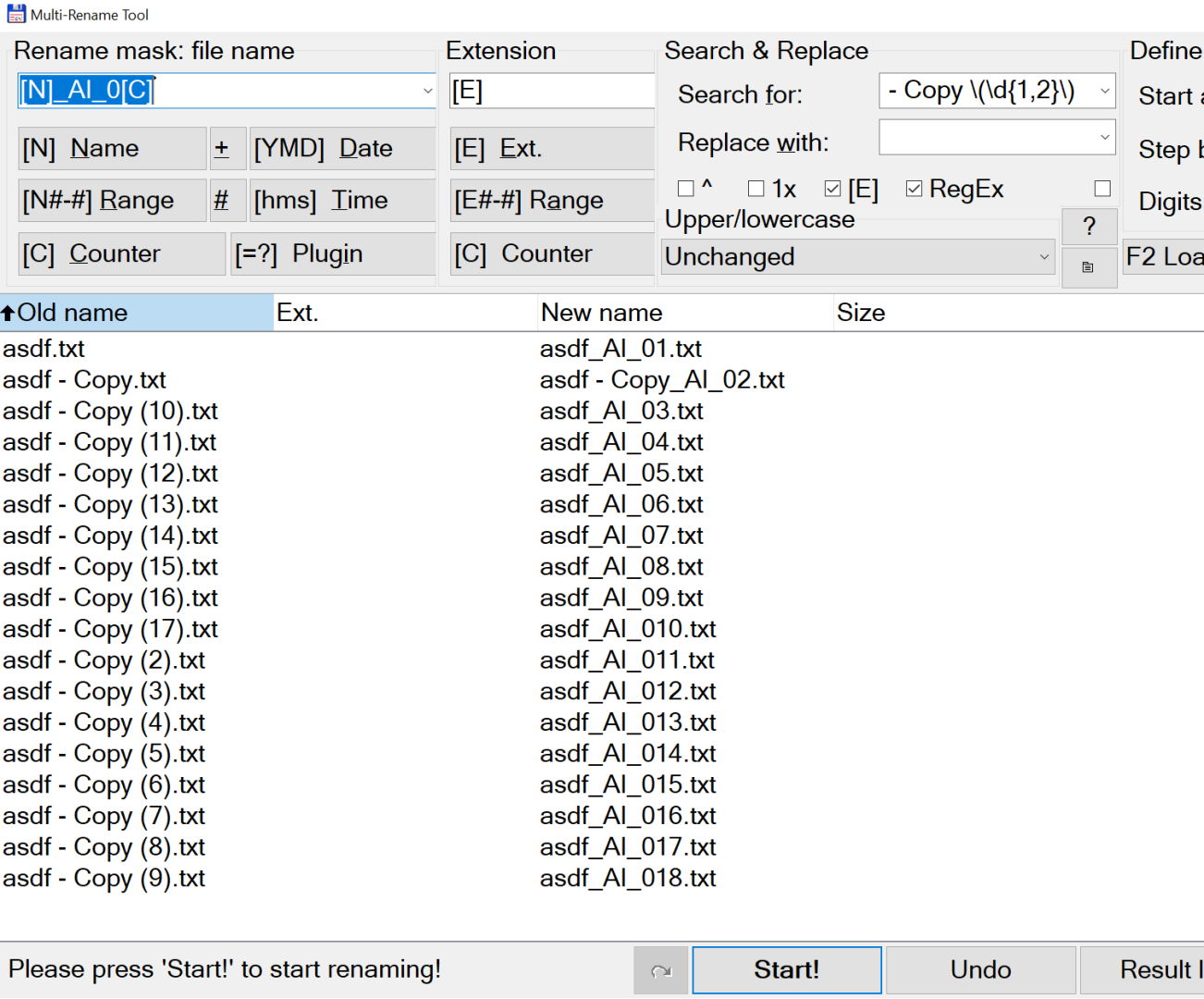Disable the RegEx checkbox
The height and width of the screenshot is (999, 1204).
pos(914,189)
